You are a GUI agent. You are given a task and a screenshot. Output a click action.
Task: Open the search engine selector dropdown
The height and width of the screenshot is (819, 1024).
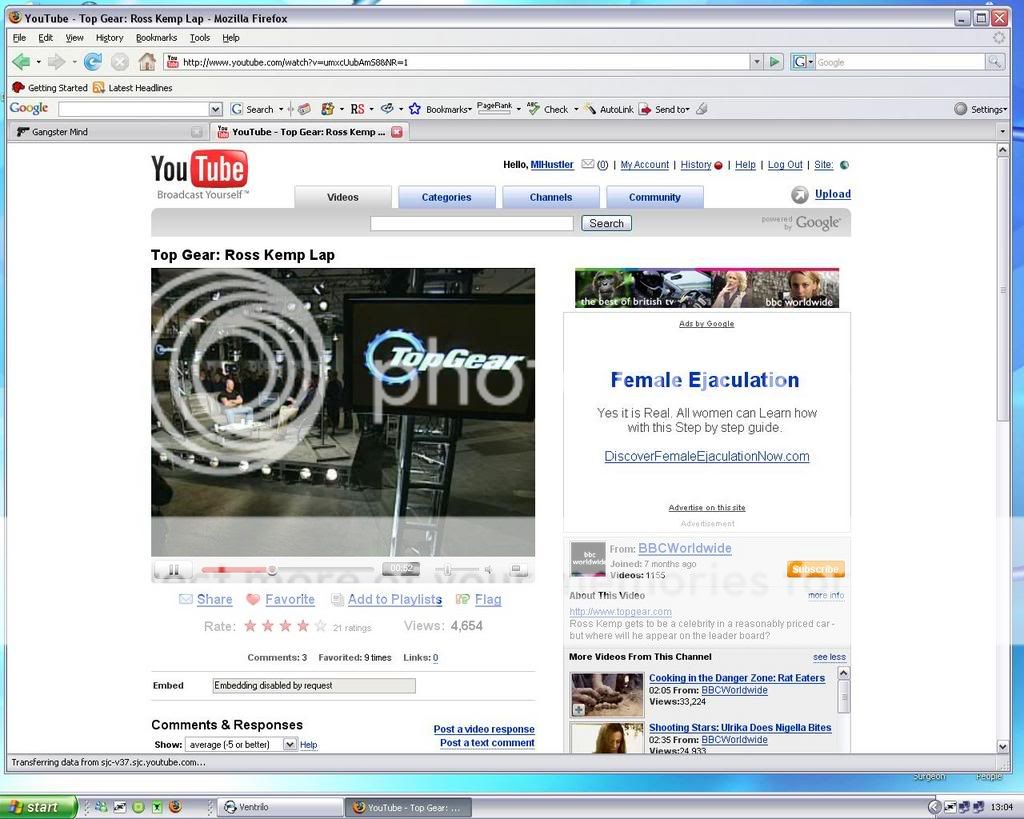[803, 62]
